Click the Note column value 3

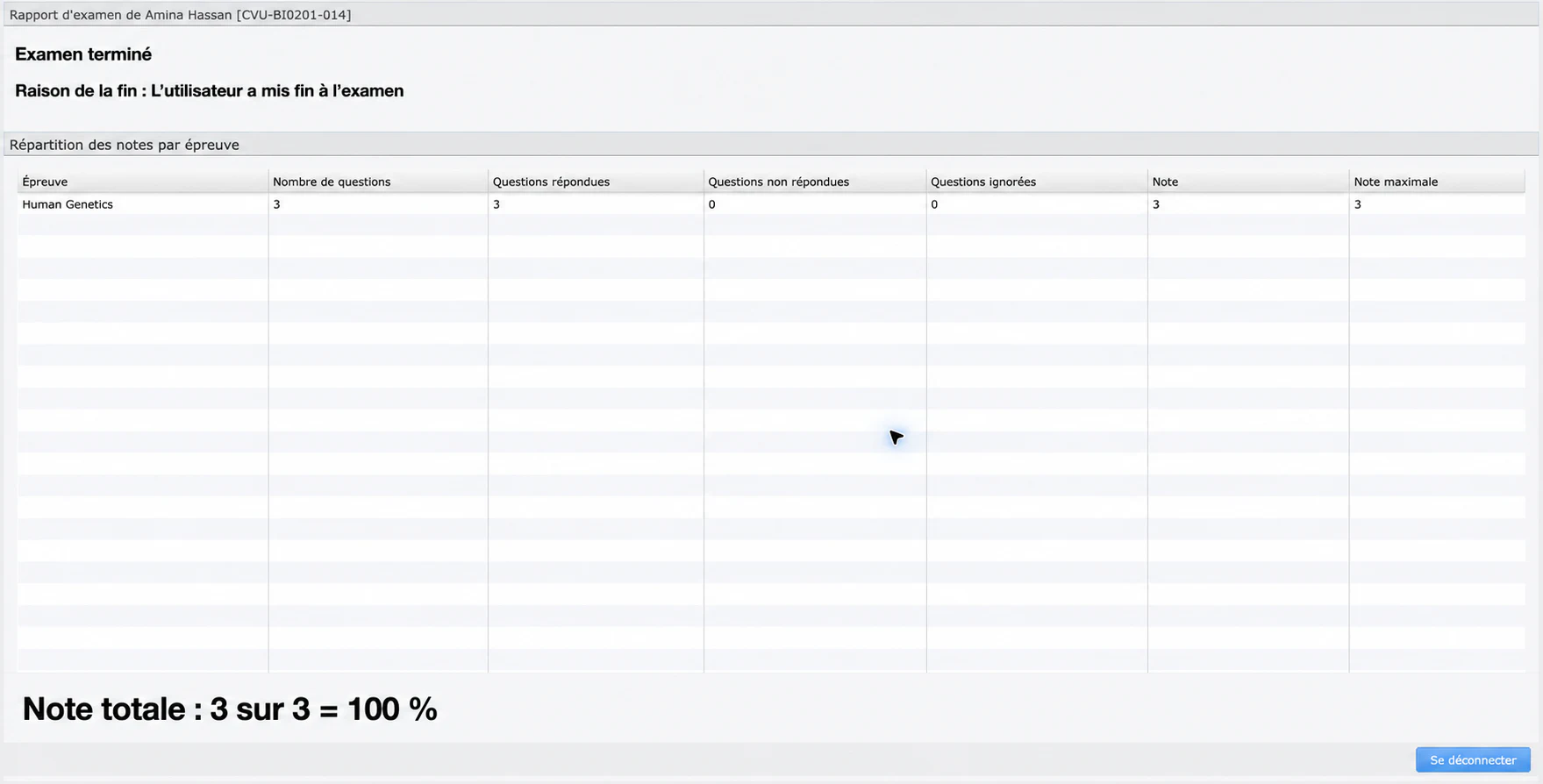1156,204
